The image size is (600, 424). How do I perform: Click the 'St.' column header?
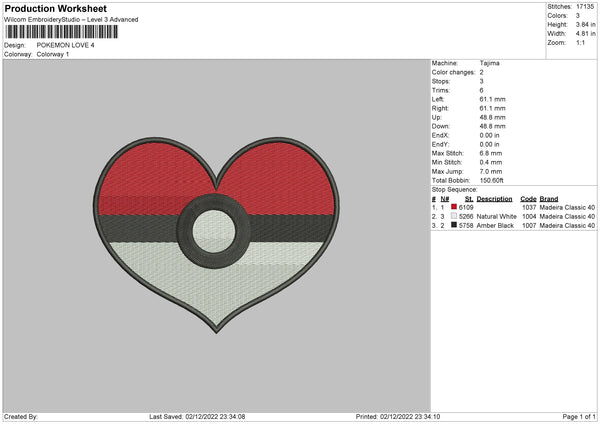469,199
